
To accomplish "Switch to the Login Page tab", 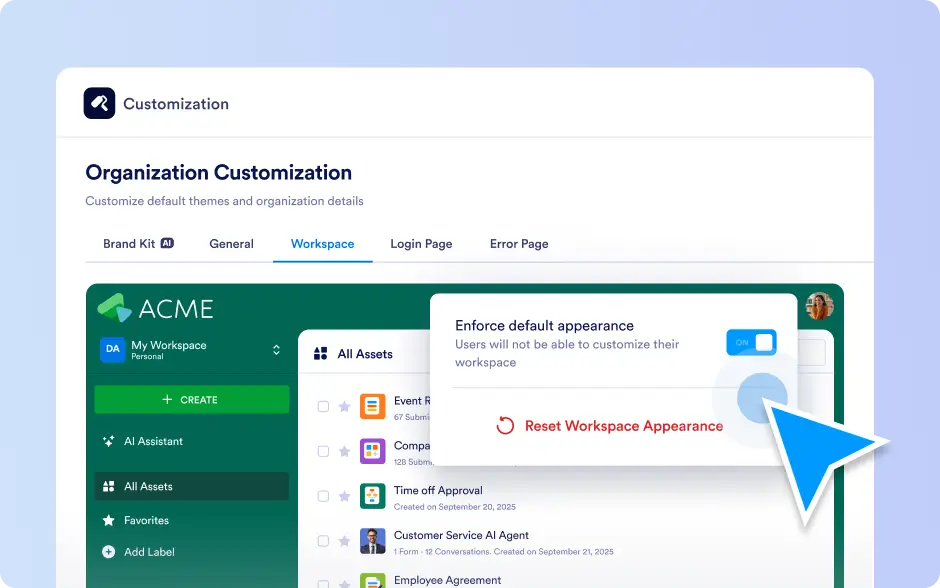I will click(x=421, y=244).
